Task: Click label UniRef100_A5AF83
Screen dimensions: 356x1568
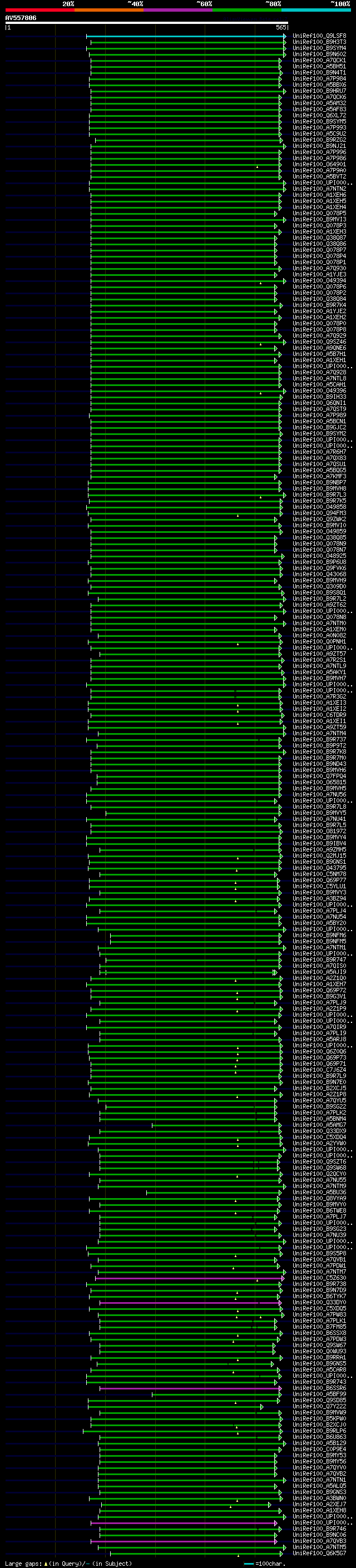Action: 319,109
